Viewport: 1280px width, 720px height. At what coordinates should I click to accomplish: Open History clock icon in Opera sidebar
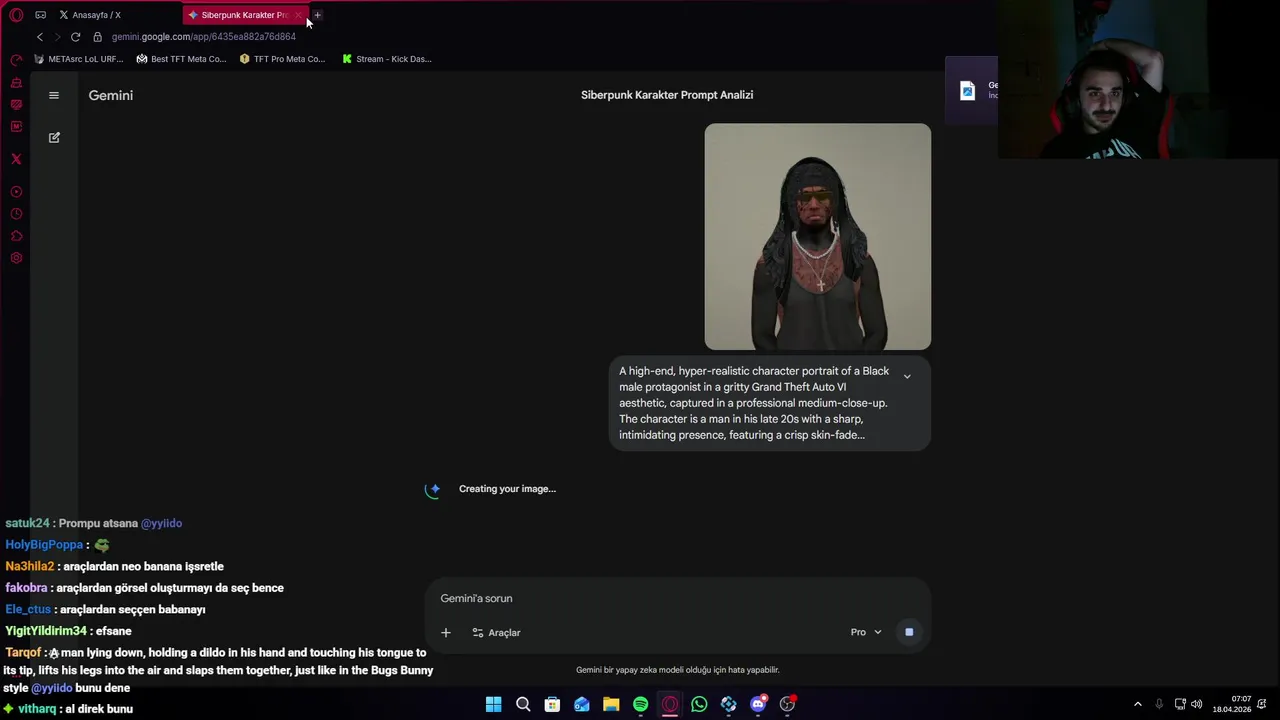point(16,214)
